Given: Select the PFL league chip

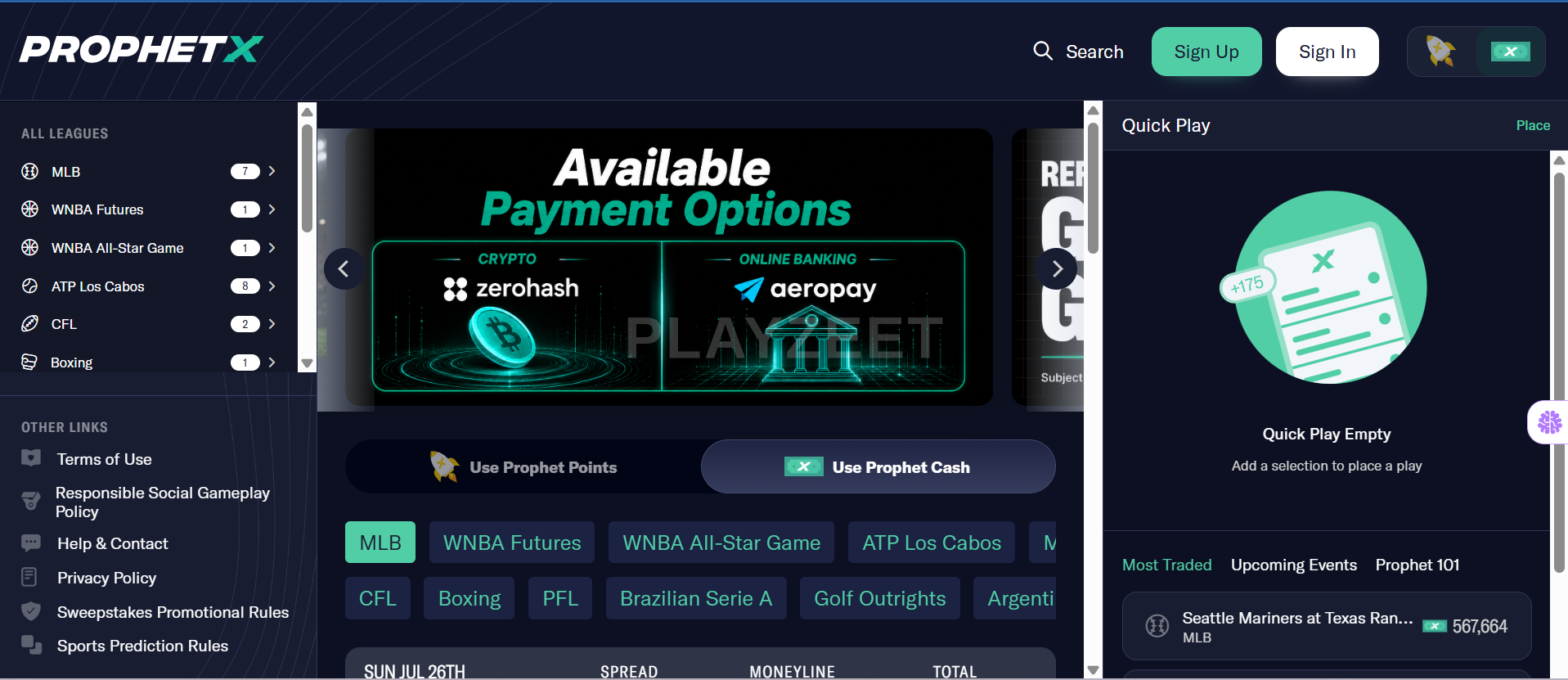Looking at the screenshot, I should (x=560, y=598).
